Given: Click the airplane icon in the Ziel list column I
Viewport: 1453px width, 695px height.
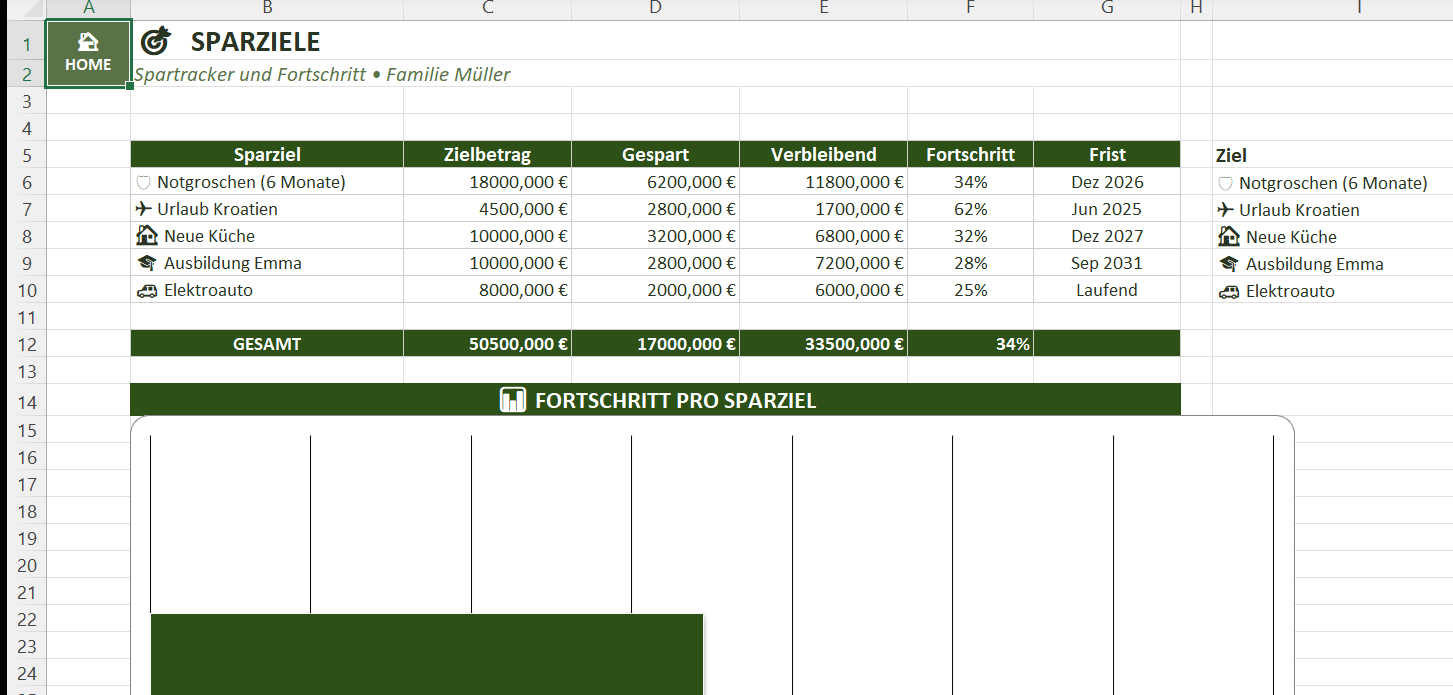Looking at the screenshot, I should (x=1226, y=210).
